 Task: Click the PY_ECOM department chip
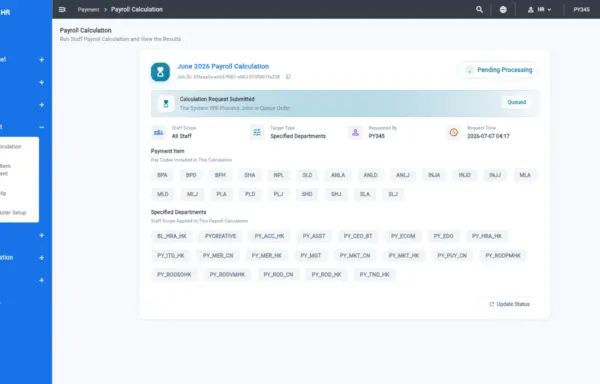[x=403, y=236]
